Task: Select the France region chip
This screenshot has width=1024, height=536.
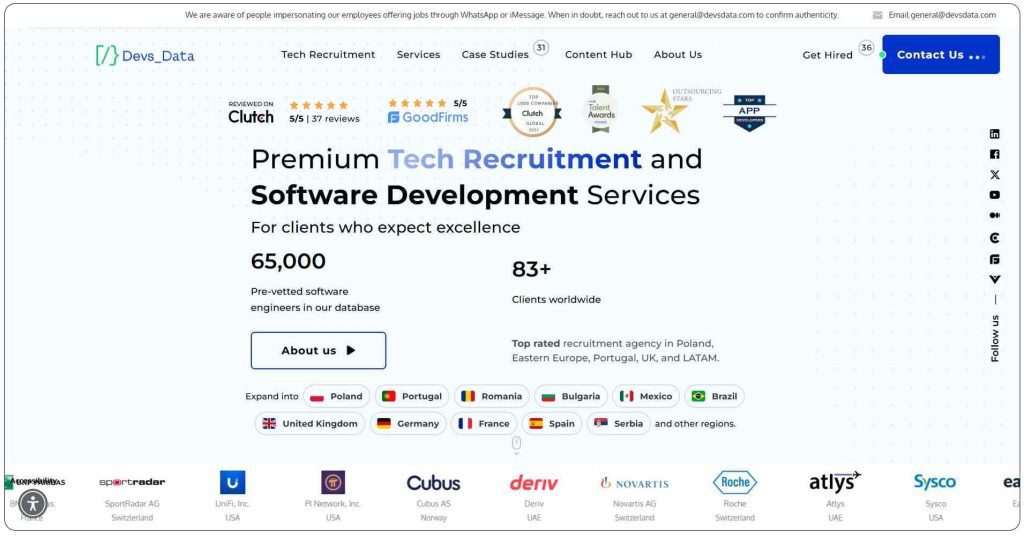Action: (x=484, y=424)
